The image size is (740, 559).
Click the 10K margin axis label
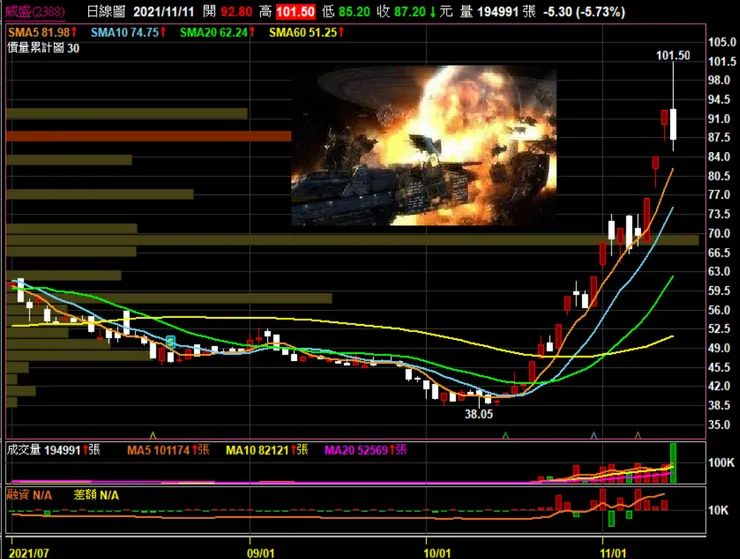(x=718, y=510)
